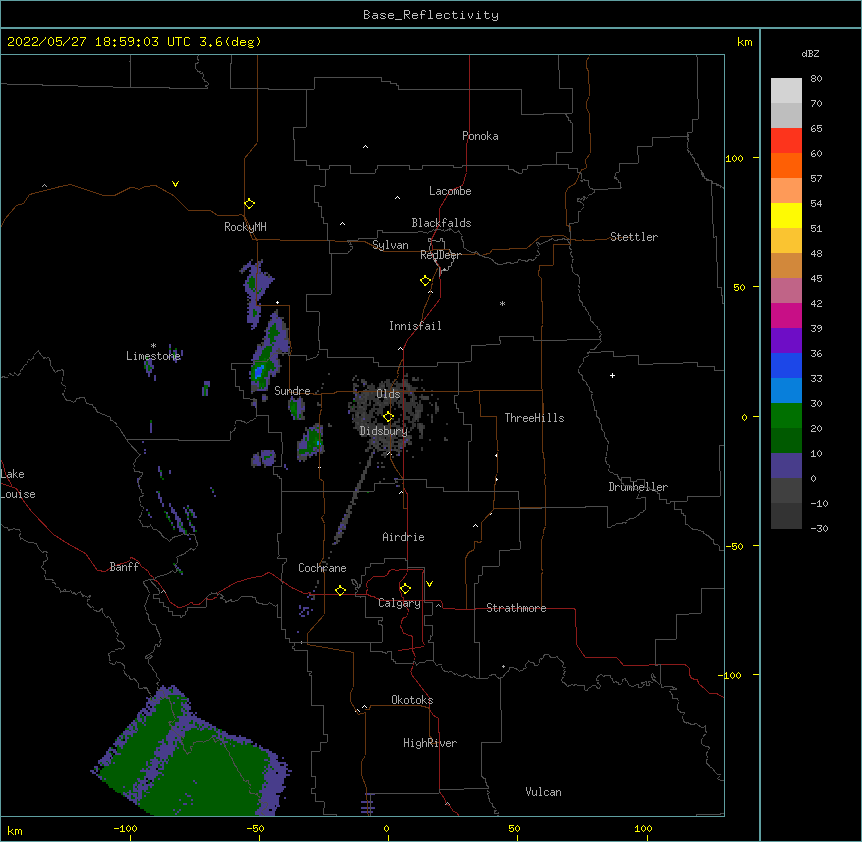Click the yellow diamond marker above Calgary label
Viewport: 862px width, 842px height.
click(x=405, y=589)
